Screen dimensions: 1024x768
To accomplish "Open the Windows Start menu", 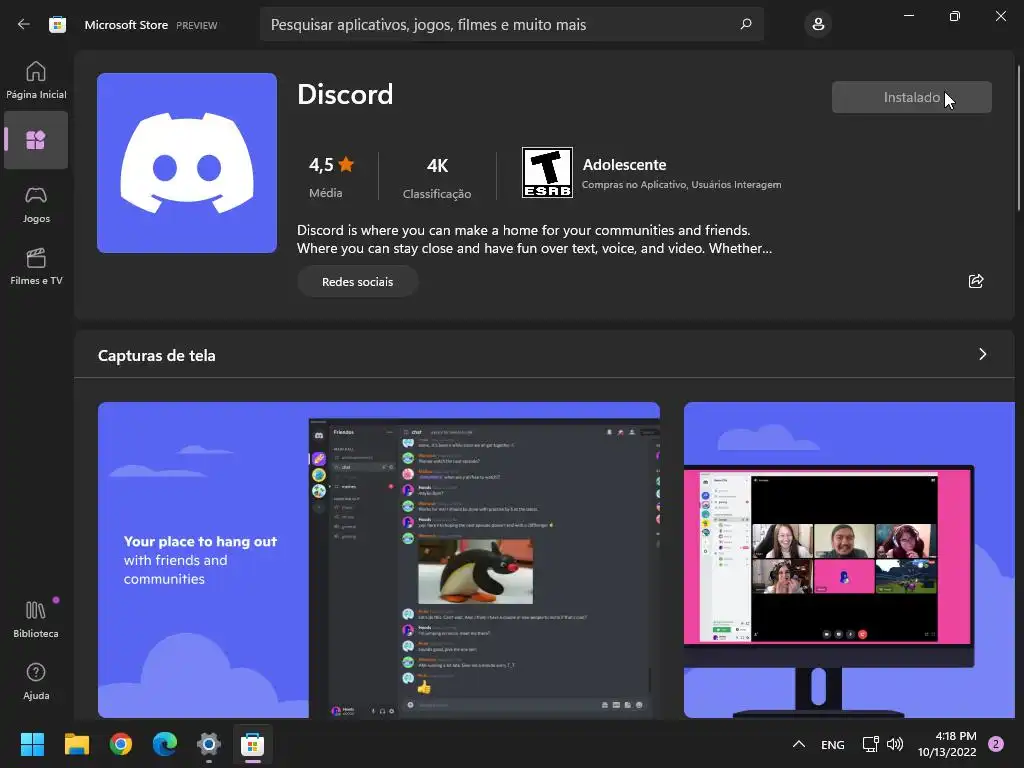I will click(32, 744).
